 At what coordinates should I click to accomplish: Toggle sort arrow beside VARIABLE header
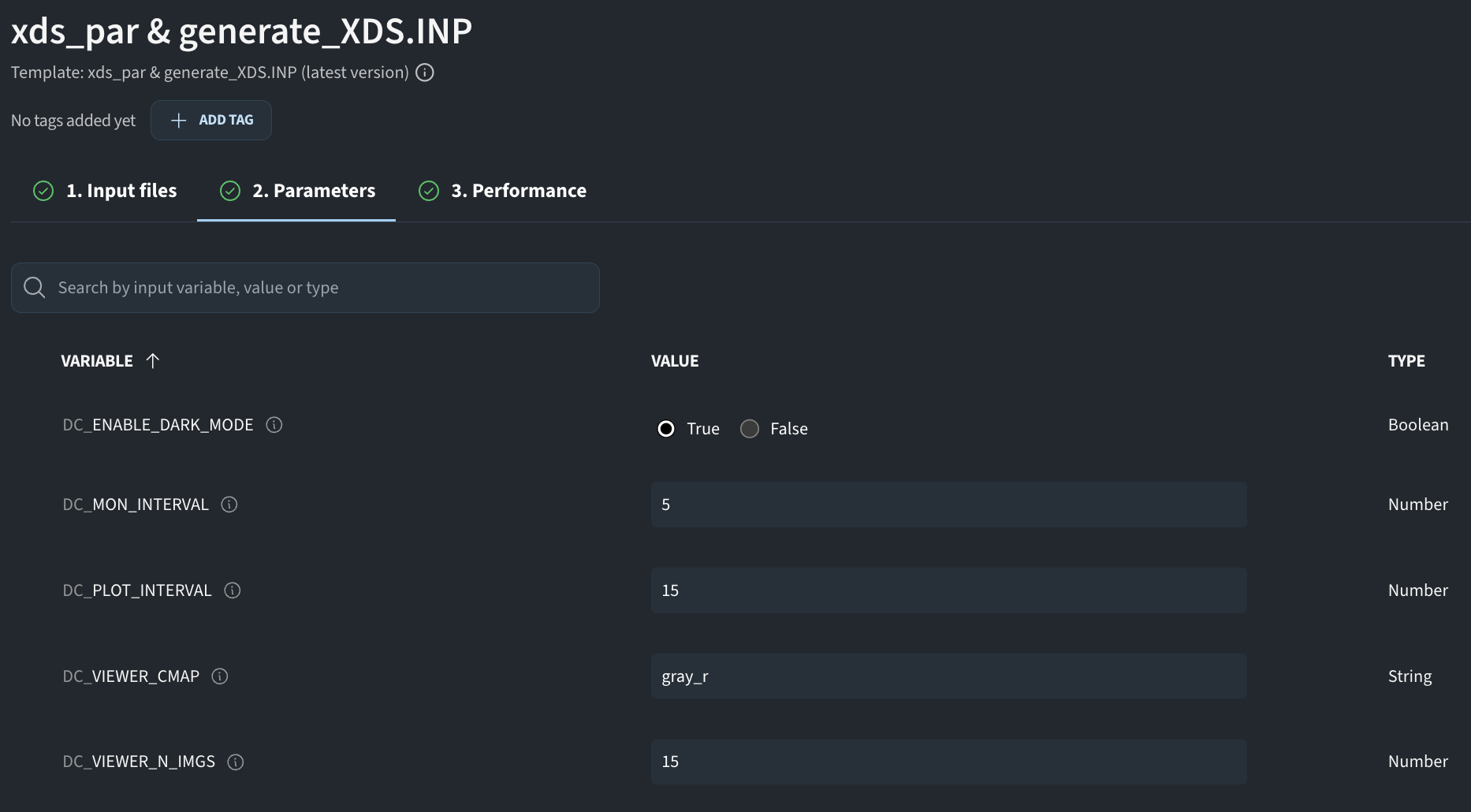pos(153,360)
